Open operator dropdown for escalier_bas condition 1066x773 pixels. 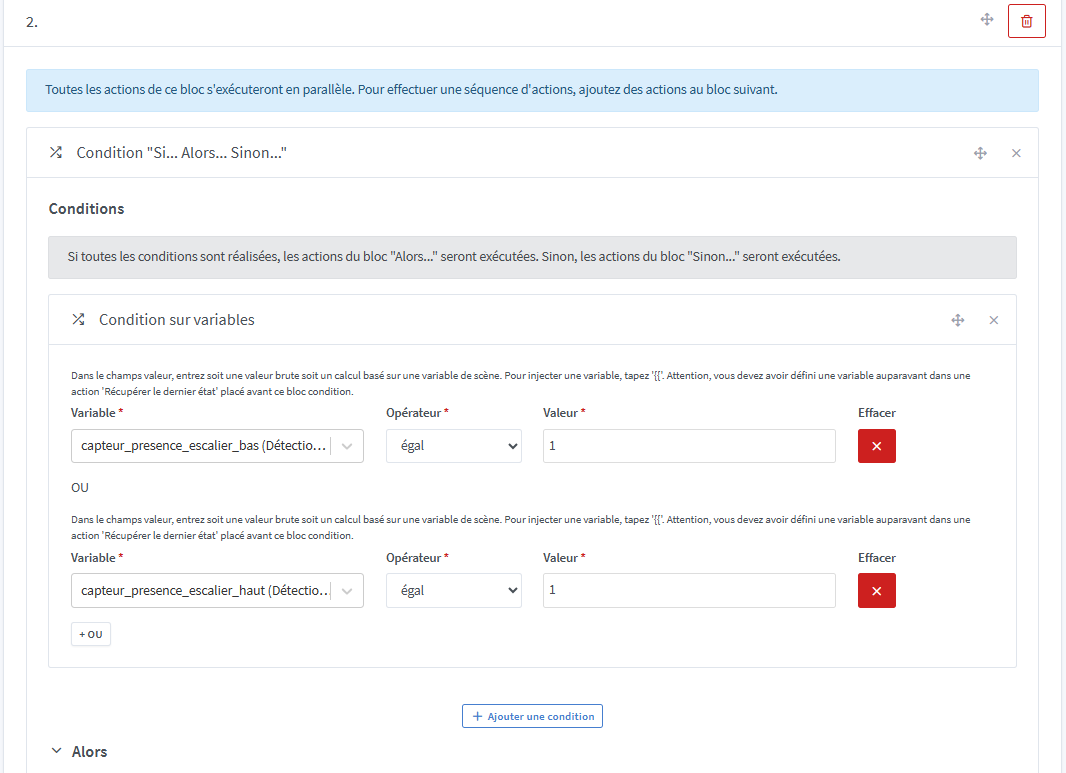point(453,446)
